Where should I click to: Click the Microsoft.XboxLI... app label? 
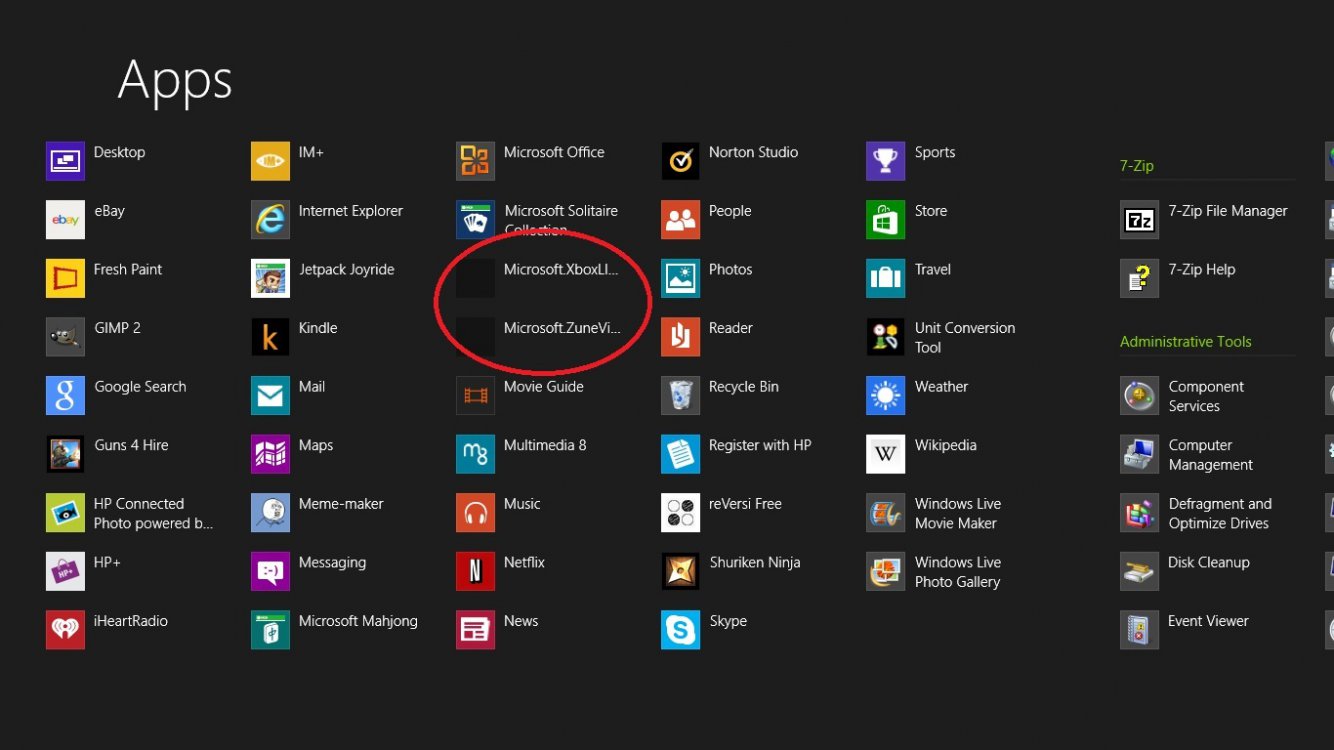(561, 269)
